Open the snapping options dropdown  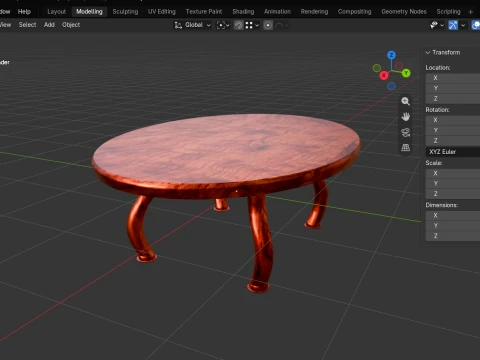(x=252, y=25)
